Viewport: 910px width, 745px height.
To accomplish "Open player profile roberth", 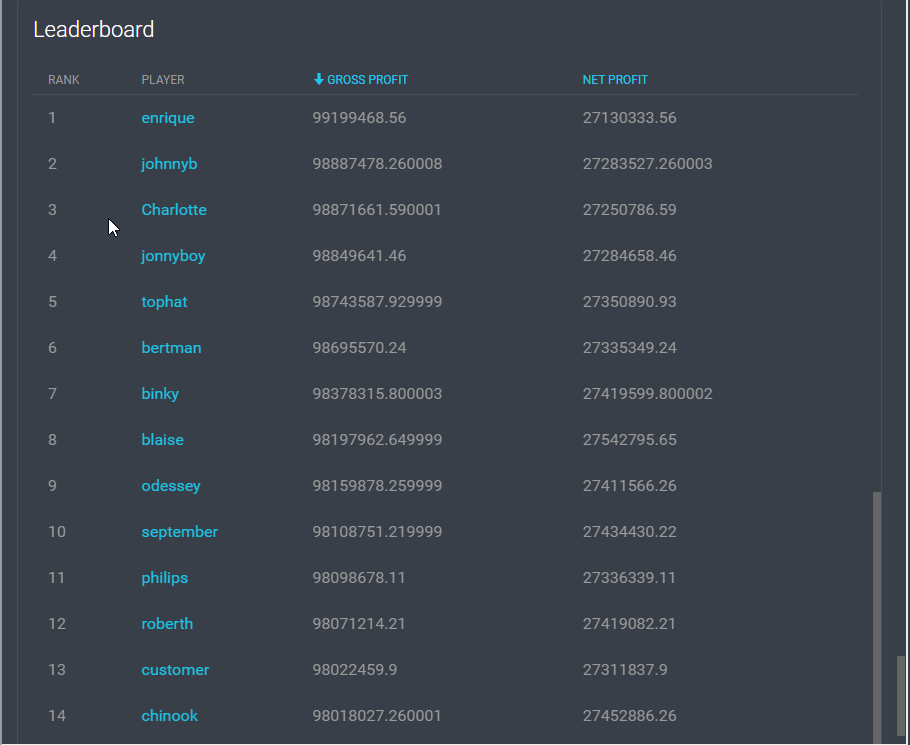I will click(x=167, y=624).
